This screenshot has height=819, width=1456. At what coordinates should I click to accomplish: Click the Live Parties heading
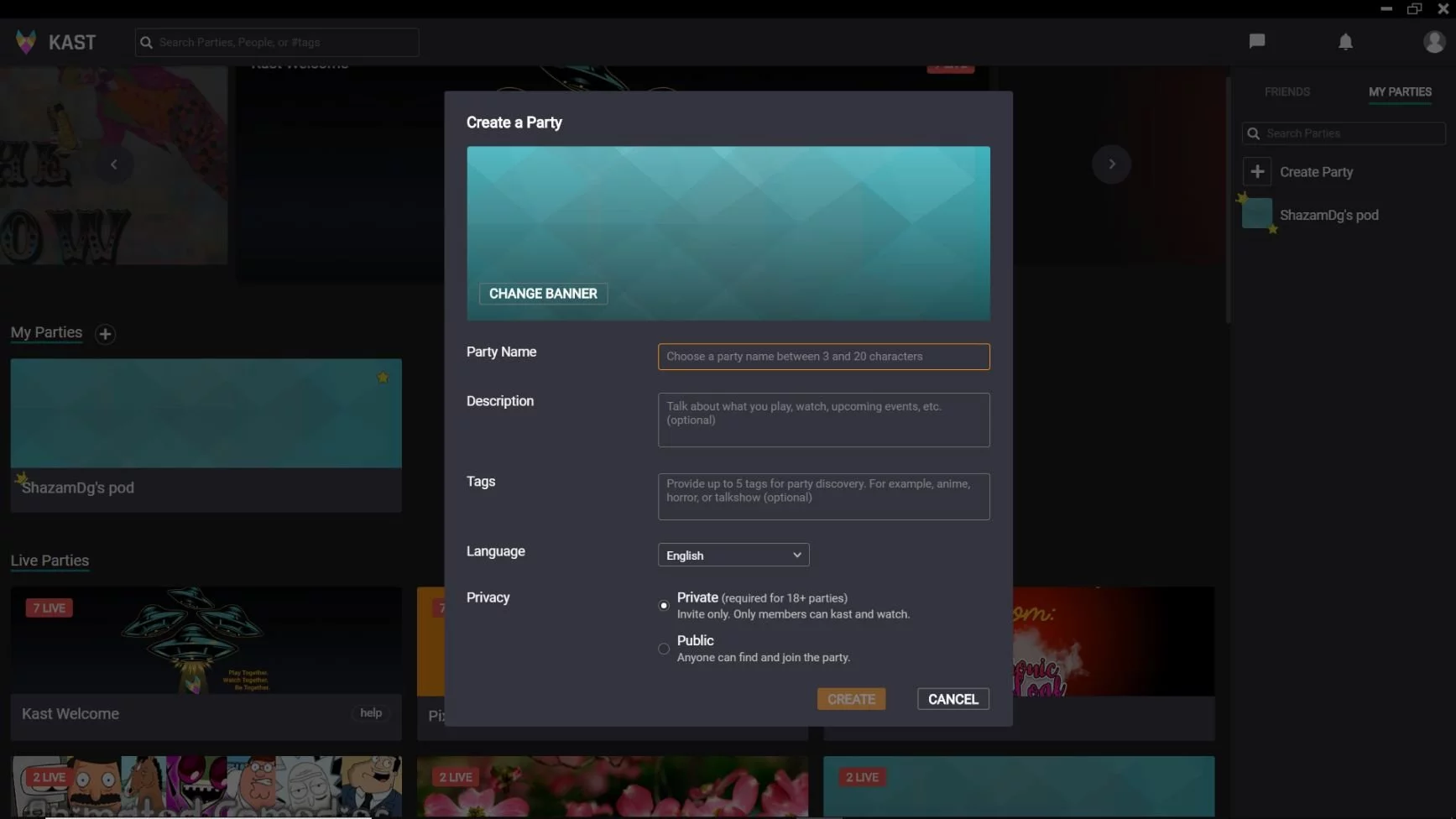coord(50,561)
